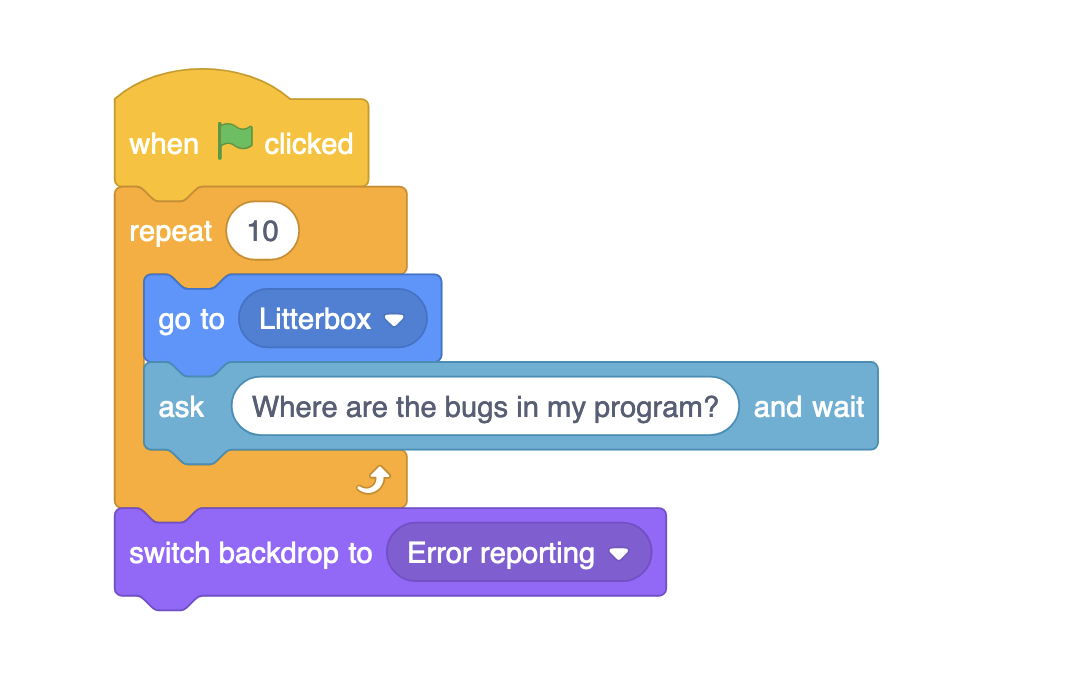The height and width of the screenshot is (676, 1068).
Task: Click the word "clicked" on the event block
Action: pyautogui.click(x=308, y=145)
